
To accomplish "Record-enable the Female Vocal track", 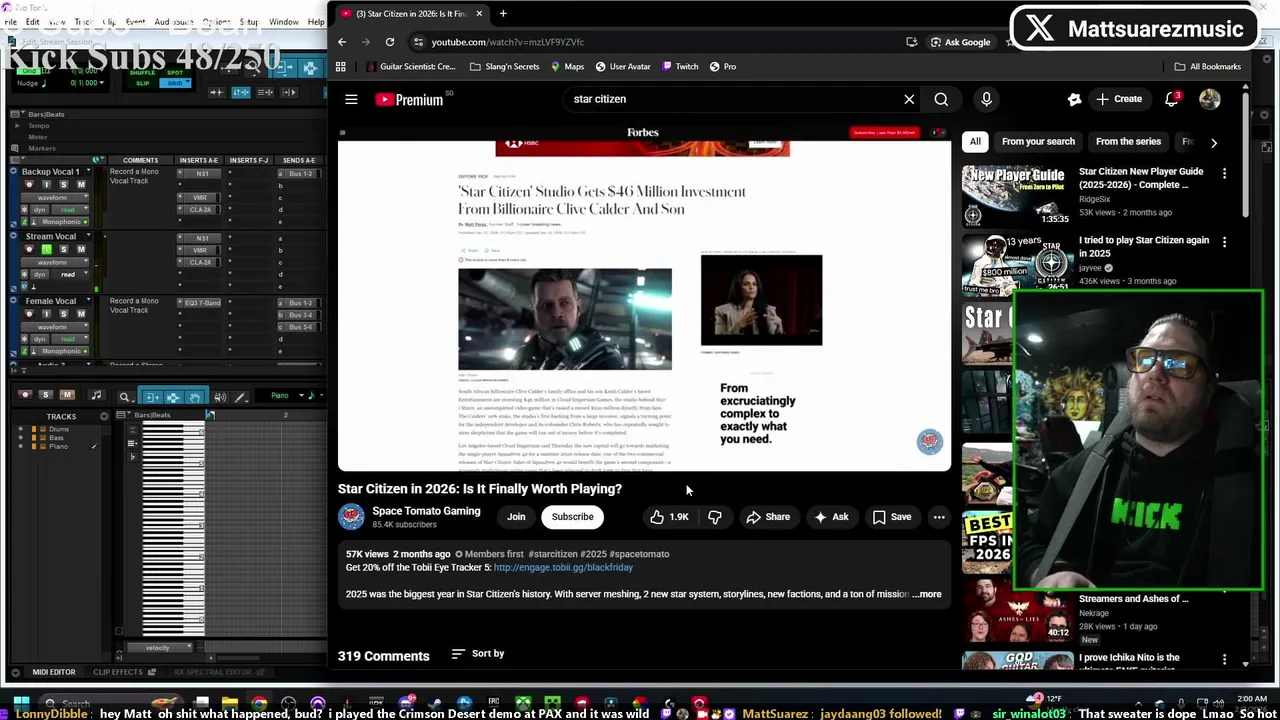I will (29, 314).
